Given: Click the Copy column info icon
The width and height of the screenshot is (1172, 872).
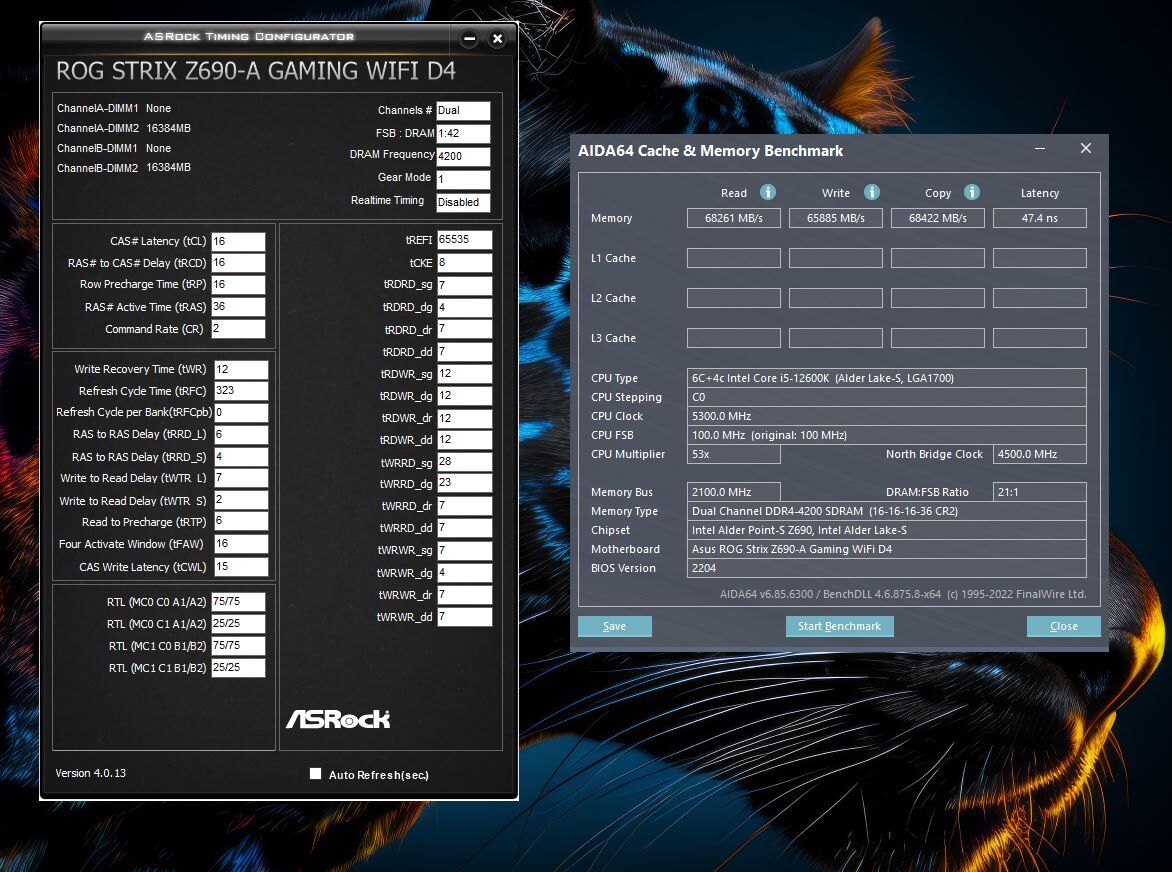Looking at the screenshot, I should pos(972,192).
